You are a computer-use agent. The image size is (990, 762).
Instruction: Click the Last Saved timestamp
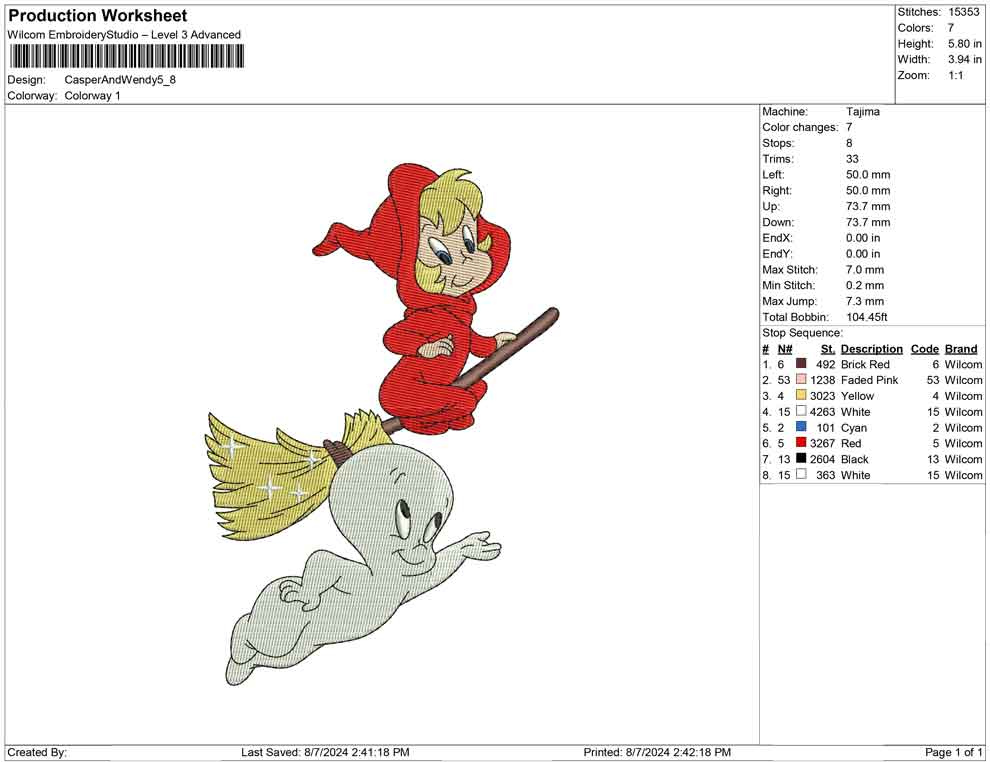click(325, 752)
